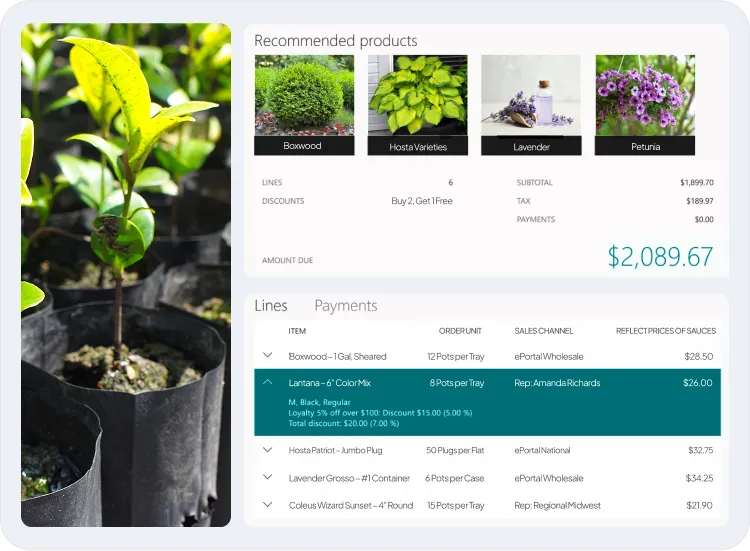The height and width of the screenshot is (551, 750).
Task: Click the ePortal National channel cell
Action: tap(542, 450)
